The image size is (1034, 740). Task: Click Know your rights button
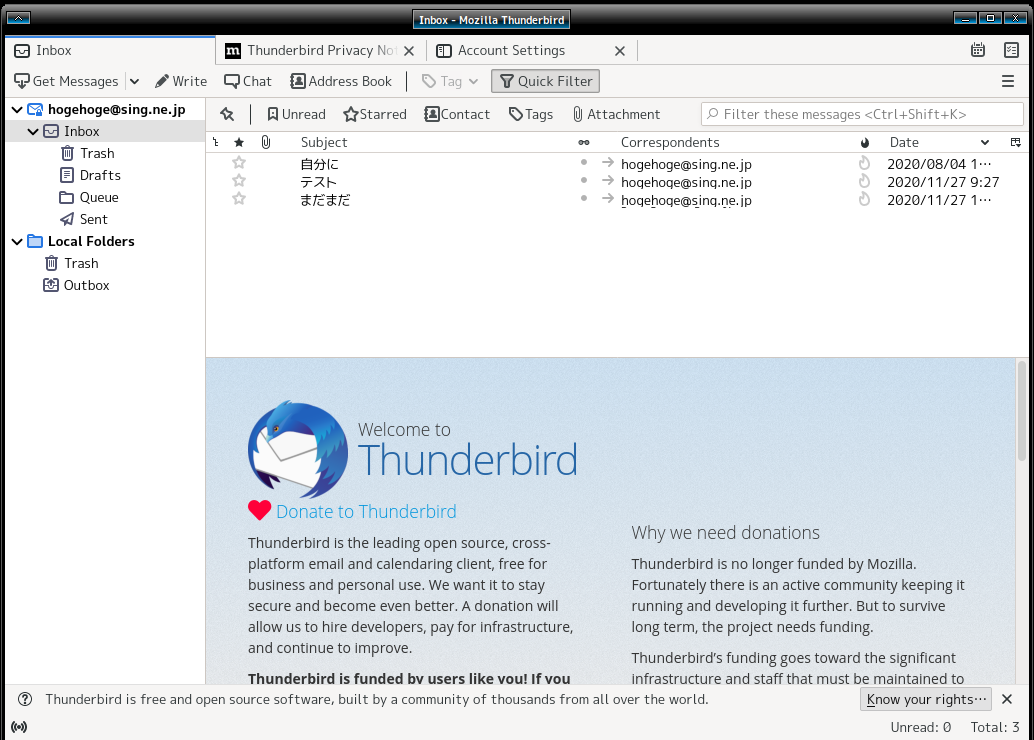pyautogui.click(x=926, y=699)
